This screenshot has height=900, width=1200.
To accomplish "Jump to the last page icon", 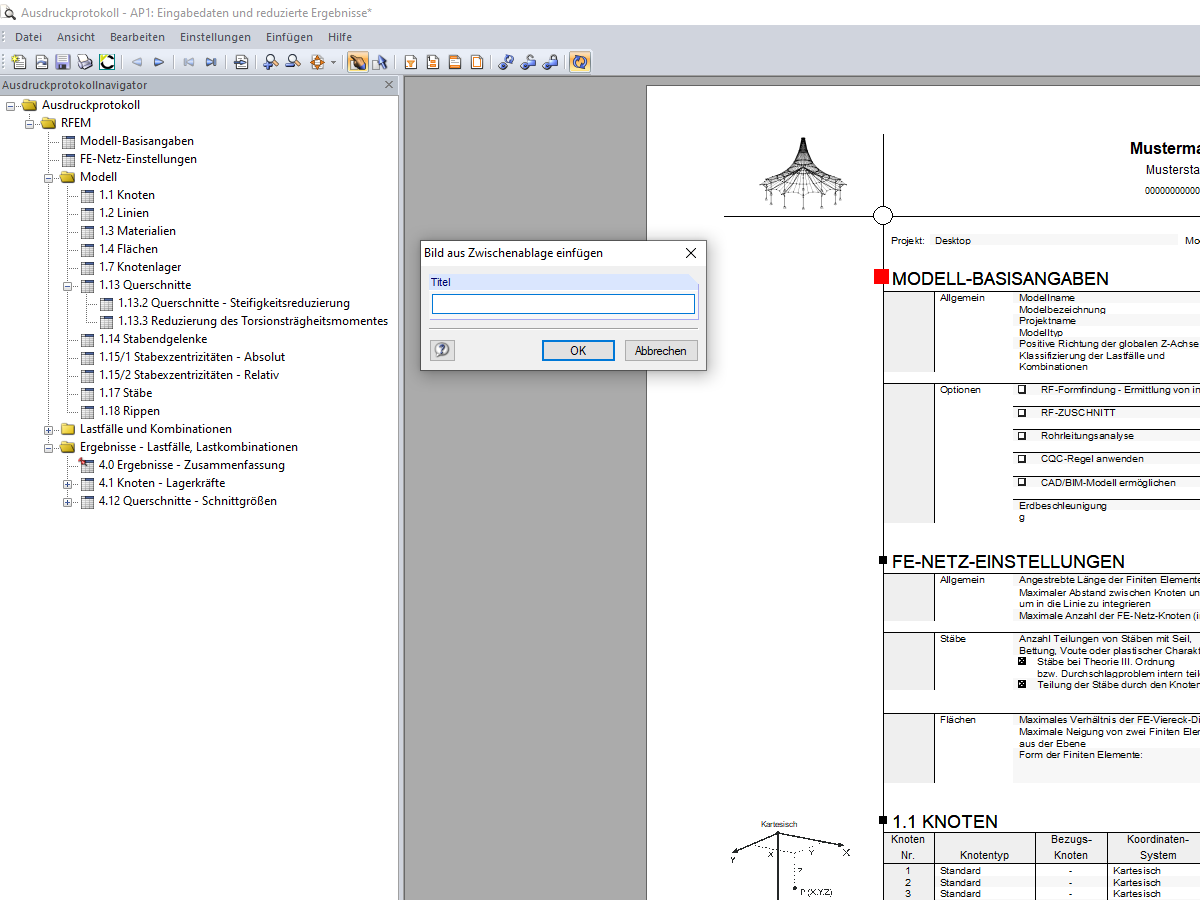I will [x=211, y=62].
